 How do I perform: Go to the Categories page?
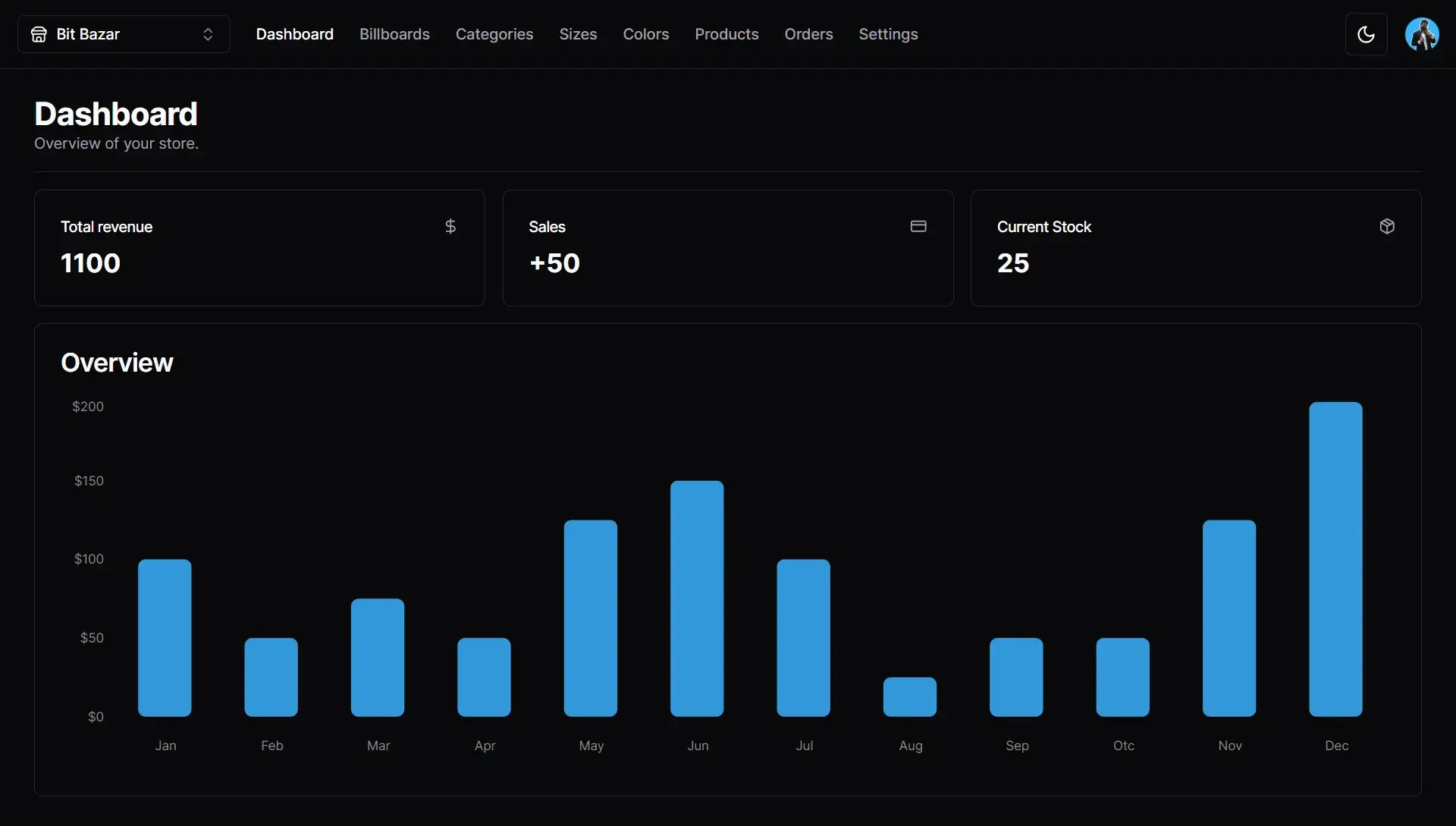click(494, 34)
